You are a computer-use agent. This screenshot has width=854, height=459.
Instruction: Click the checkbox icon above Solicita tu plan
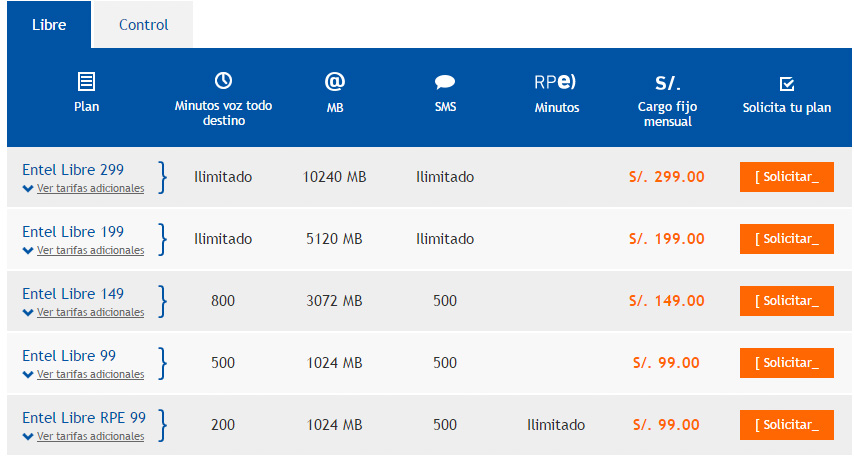coord(787,84)
